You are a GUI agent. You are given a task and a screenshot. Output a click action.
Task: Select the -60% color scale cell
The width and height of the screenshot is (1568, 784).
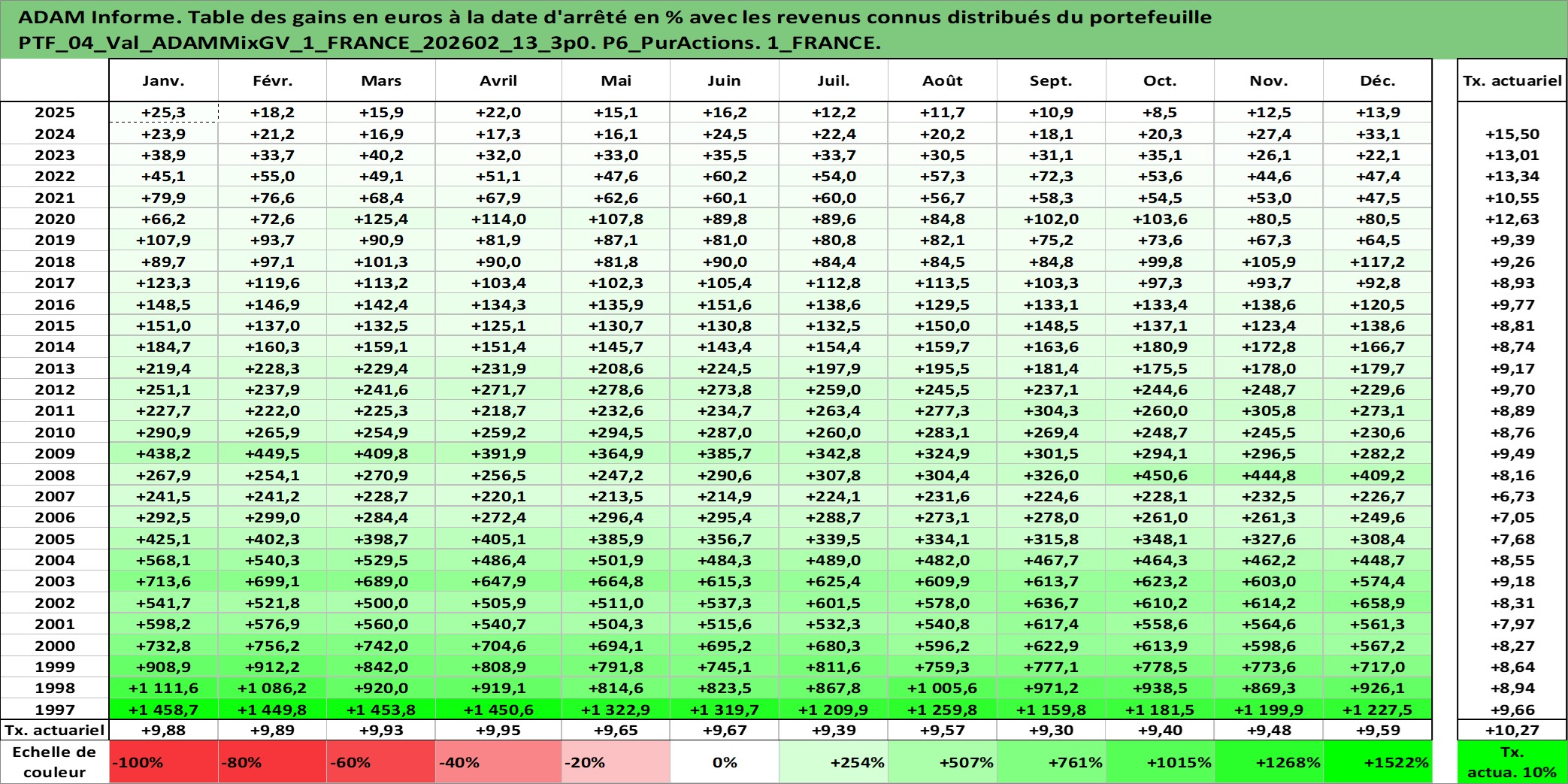click(381, 762)
